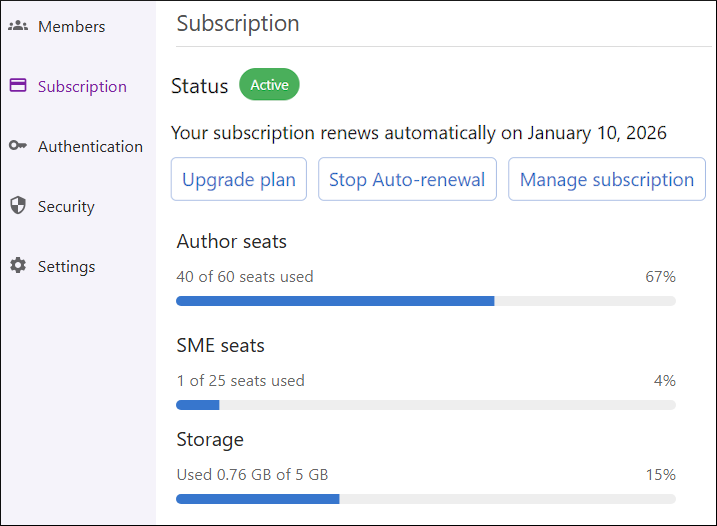Open Manage subscription
This screenshot has width=717, height=526.
tap(606, 180)
